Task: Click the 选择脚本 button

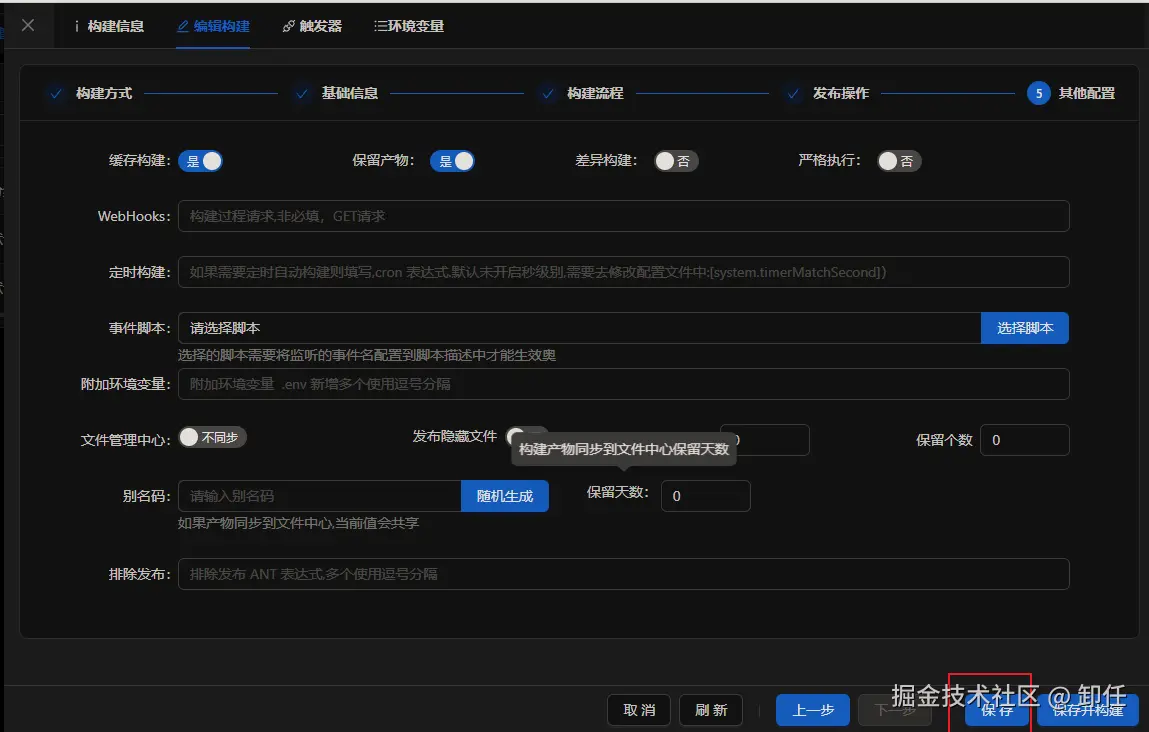Action: tap(1024, 328)
